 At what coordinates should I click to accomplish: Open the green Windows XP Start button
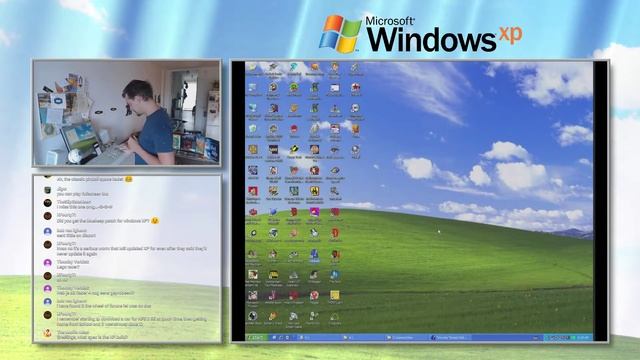pos(257,338)
